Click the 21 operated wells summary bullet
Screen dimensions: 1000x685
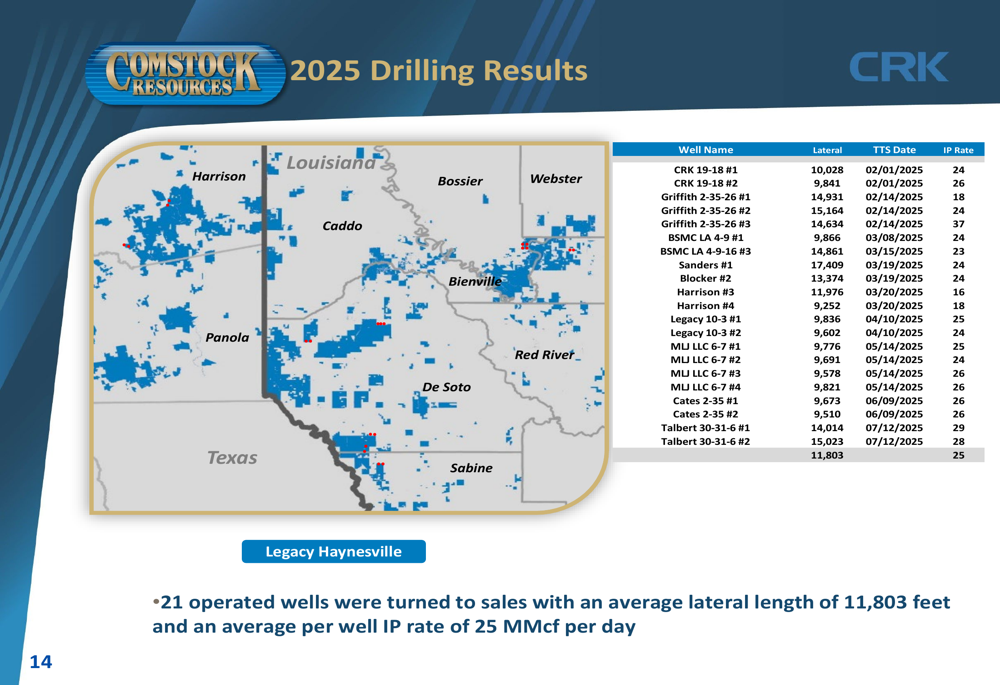(x=551, y=614)
